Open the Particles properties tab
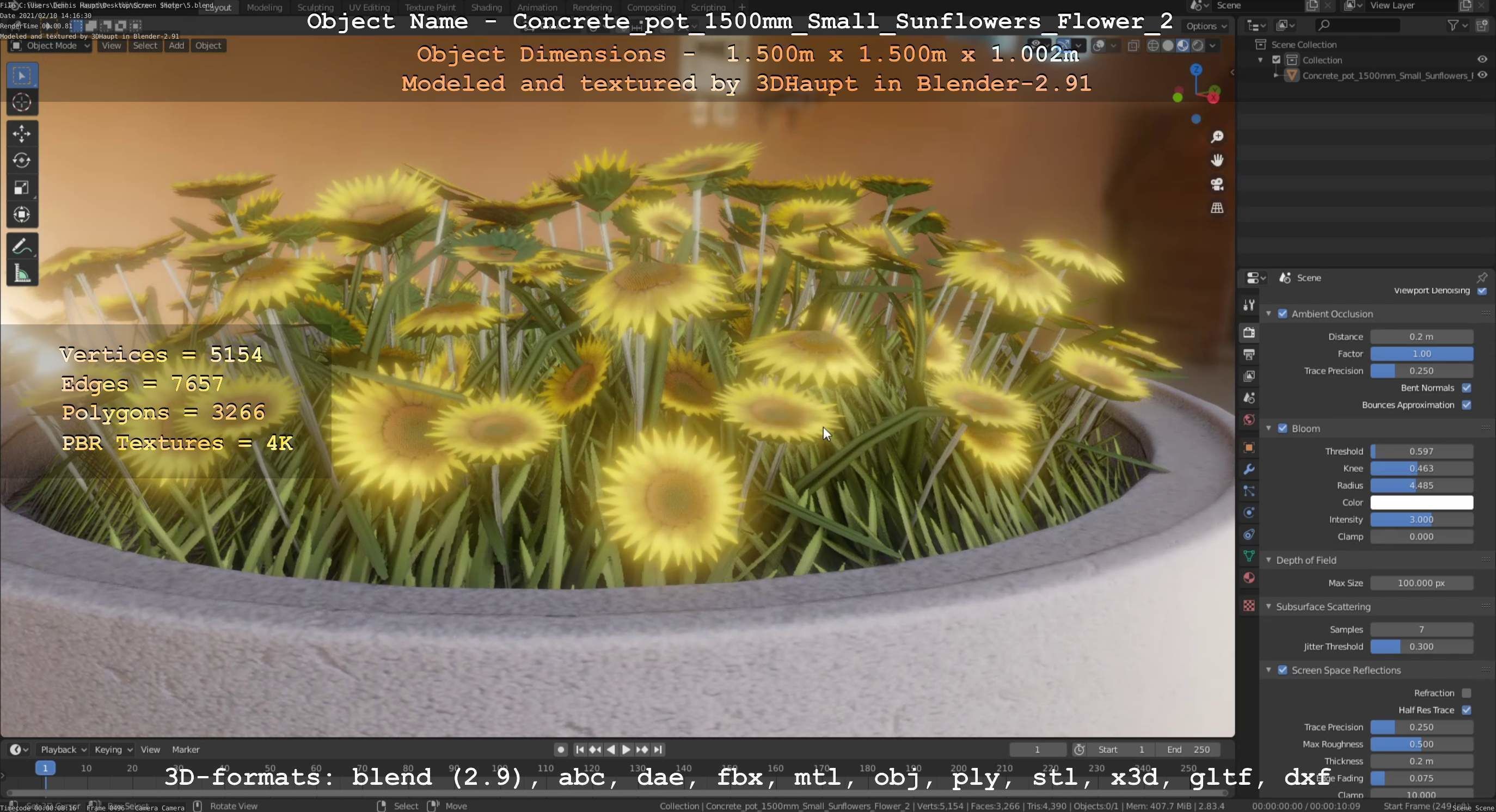 coord(1249,491)
